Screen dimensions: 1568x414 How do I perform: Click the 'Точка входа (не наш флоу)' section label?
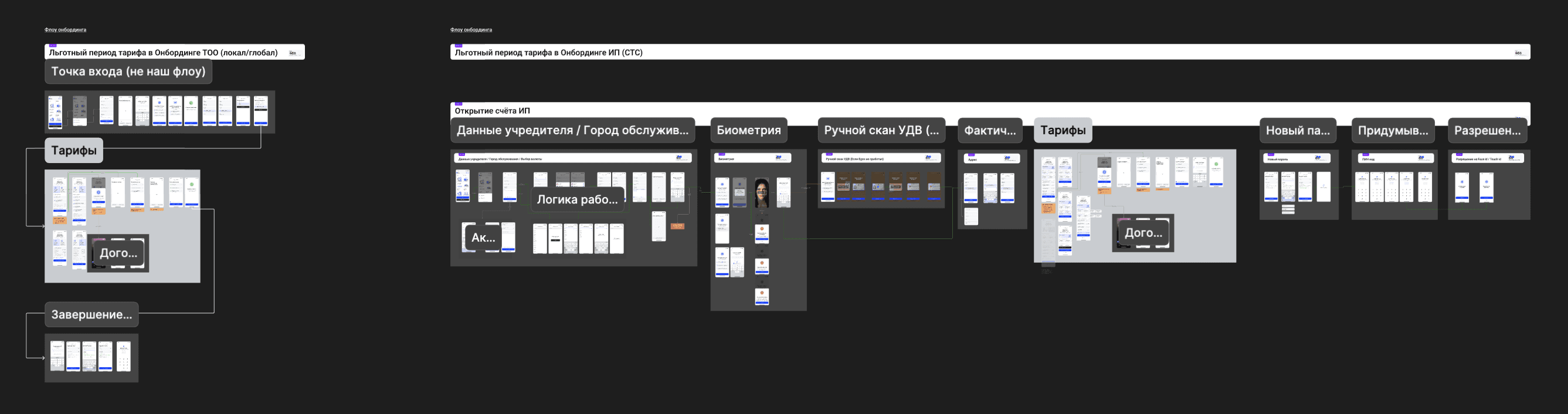click(128, 71)
